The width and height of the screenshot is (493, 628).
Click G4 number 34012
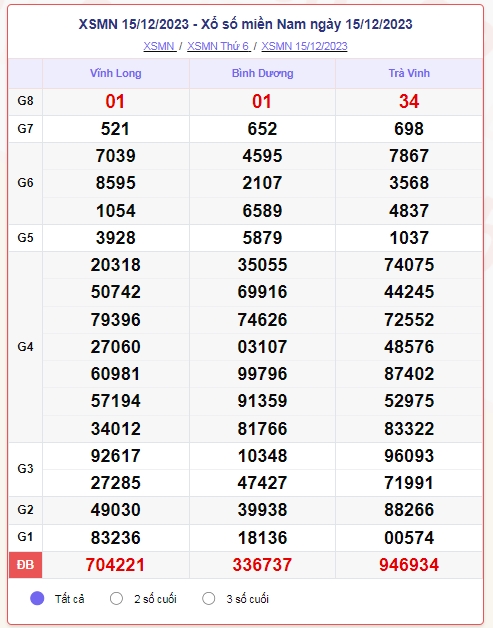click(116, 429)
